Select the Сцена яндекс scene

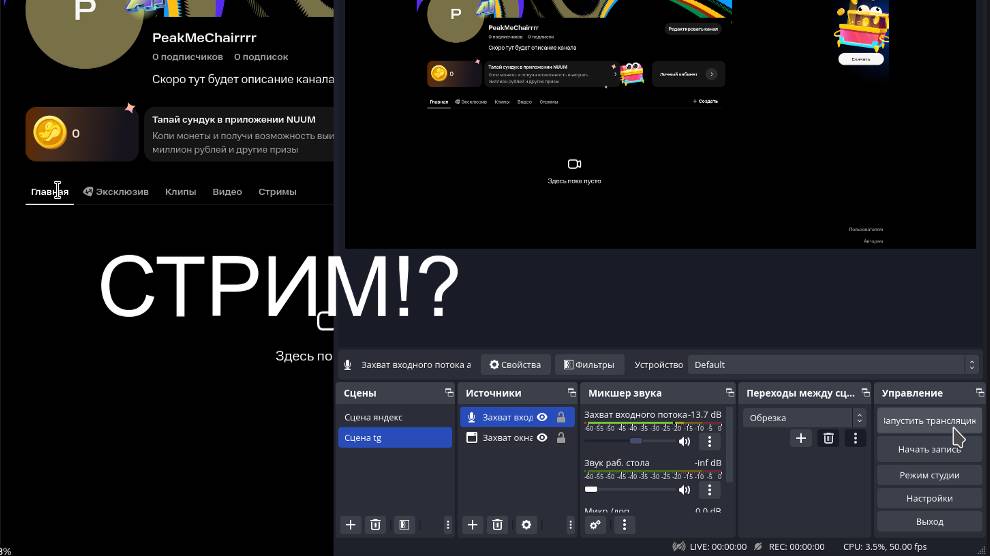[x=395, y=417]
